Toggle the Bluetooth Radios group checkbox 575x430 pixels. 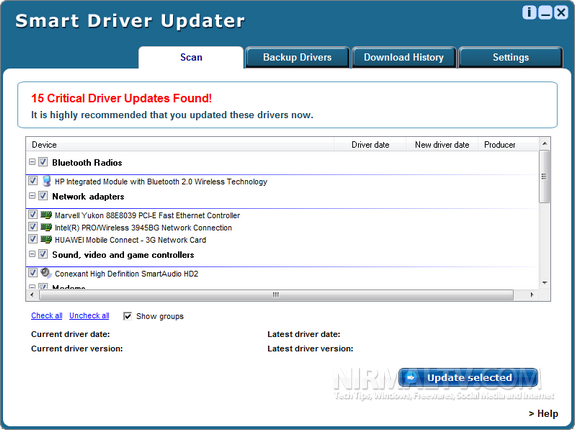[x=43, y=162]
